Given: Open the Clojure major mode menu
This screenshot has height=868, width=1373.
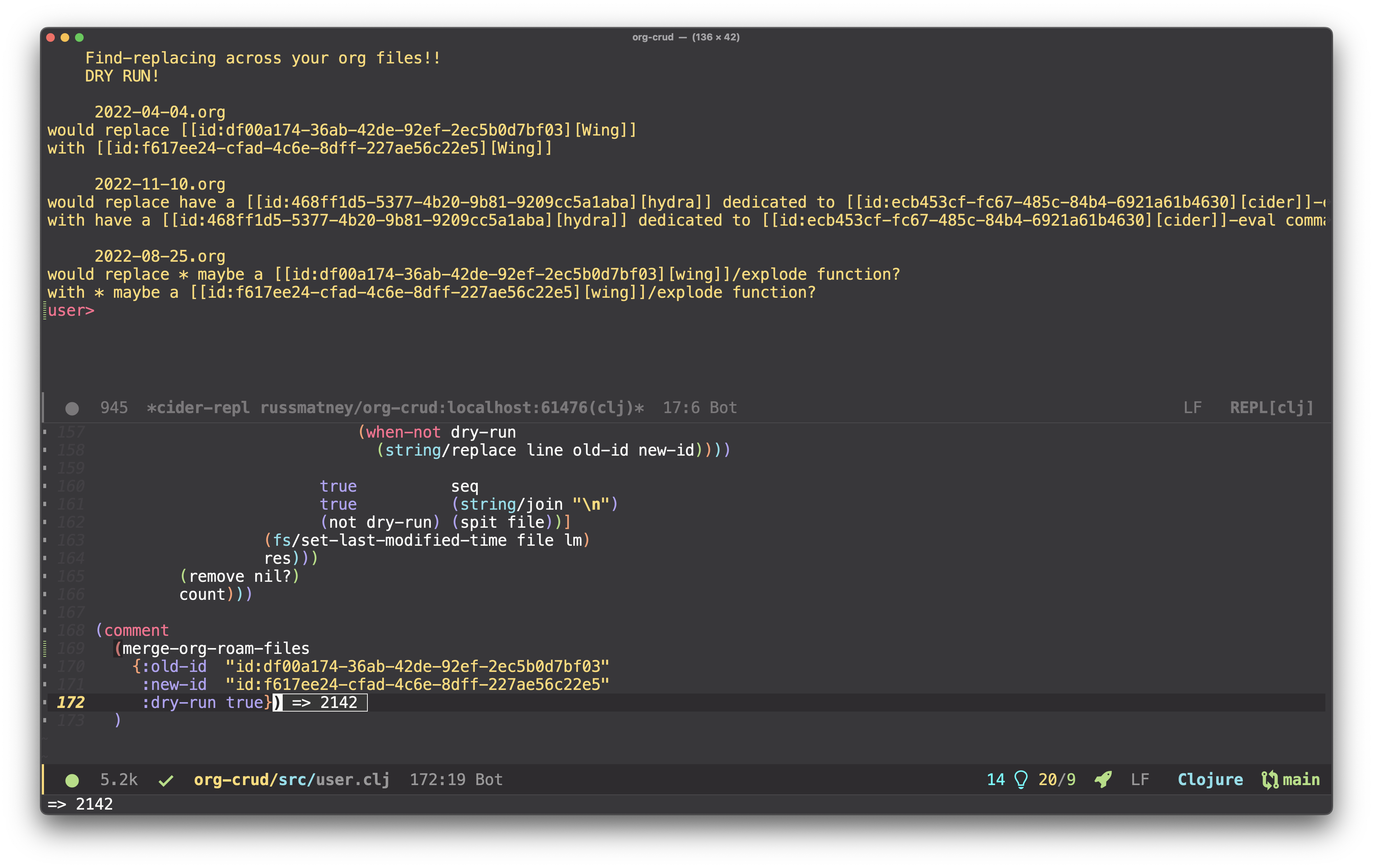Looking at the screenshot, I should click(x=1210, y=780).
